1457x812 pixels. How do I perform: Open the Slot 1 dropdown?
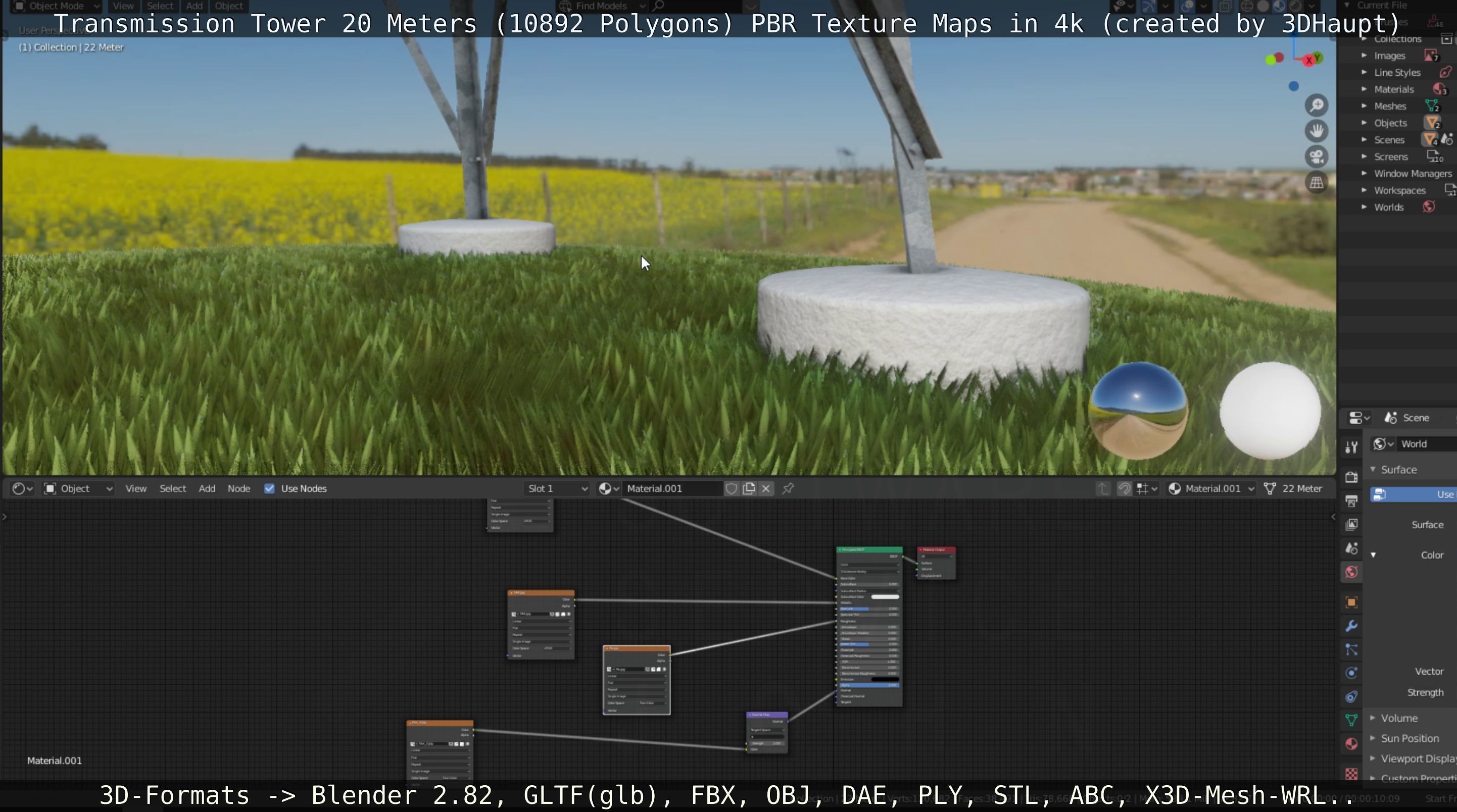coord(557,488)
